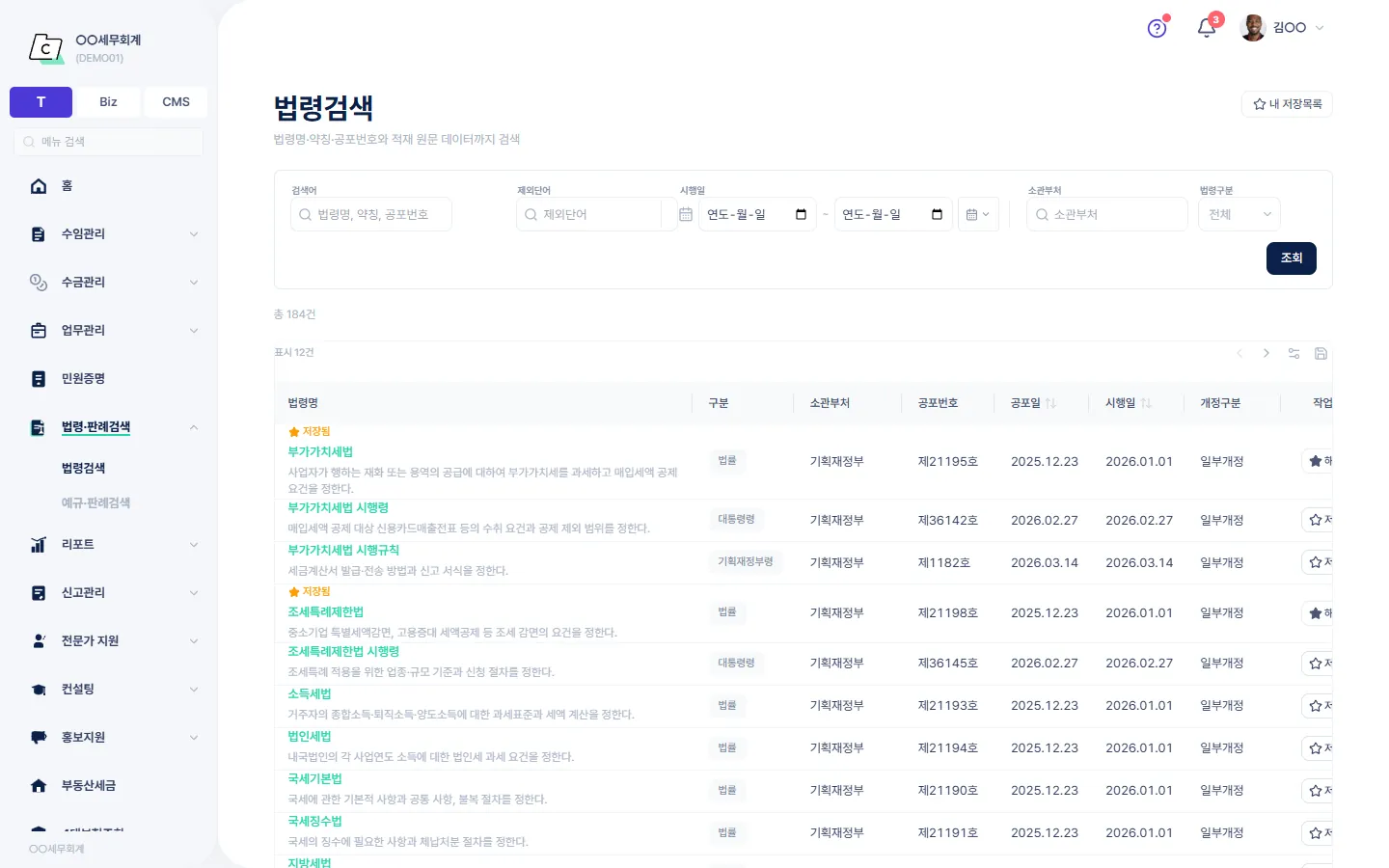The height and width of the screenshot is (868, 1389).
Task: Open the 부가가치세법 law link
Action: (x=320, y=452)
